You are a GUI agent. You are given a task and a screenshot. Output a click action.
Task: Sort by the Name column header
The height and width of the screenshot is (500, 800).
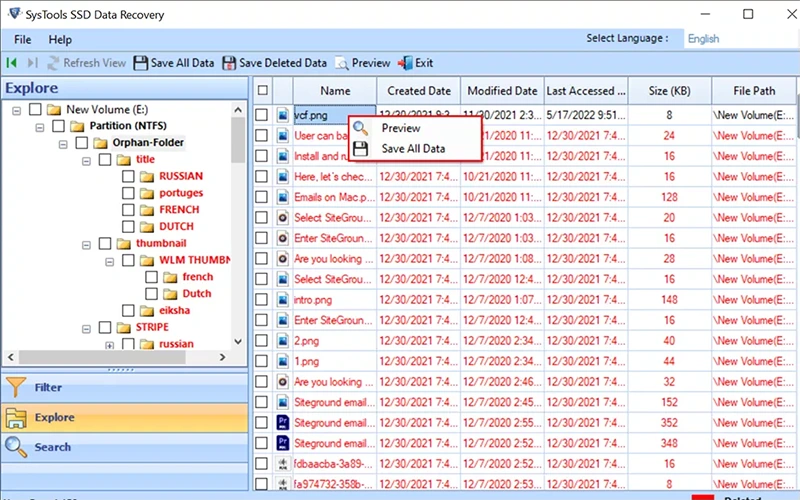335,91
